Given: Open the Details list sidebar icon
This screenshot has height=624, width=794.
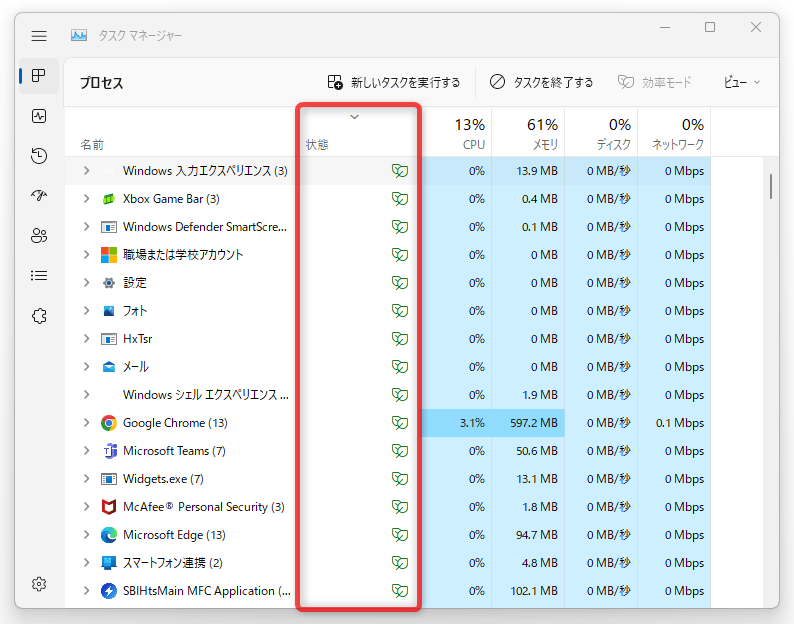Looking at the screenshot, I should click(39, 276).
